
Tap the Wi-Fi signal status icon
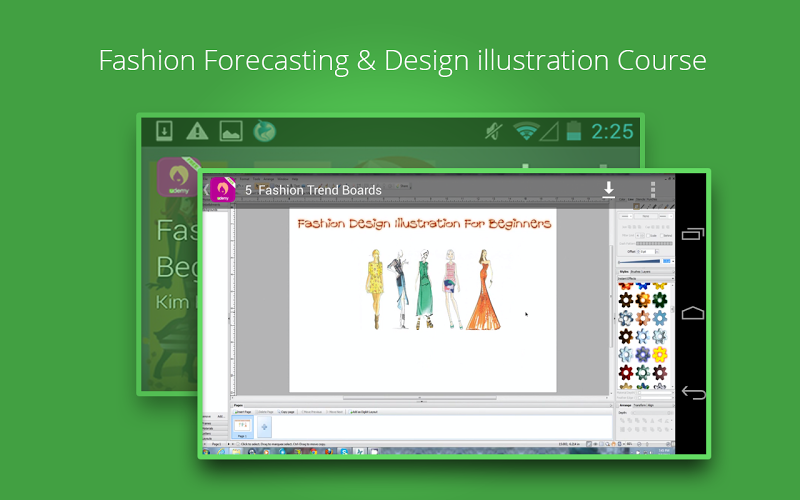coord(526,131)
